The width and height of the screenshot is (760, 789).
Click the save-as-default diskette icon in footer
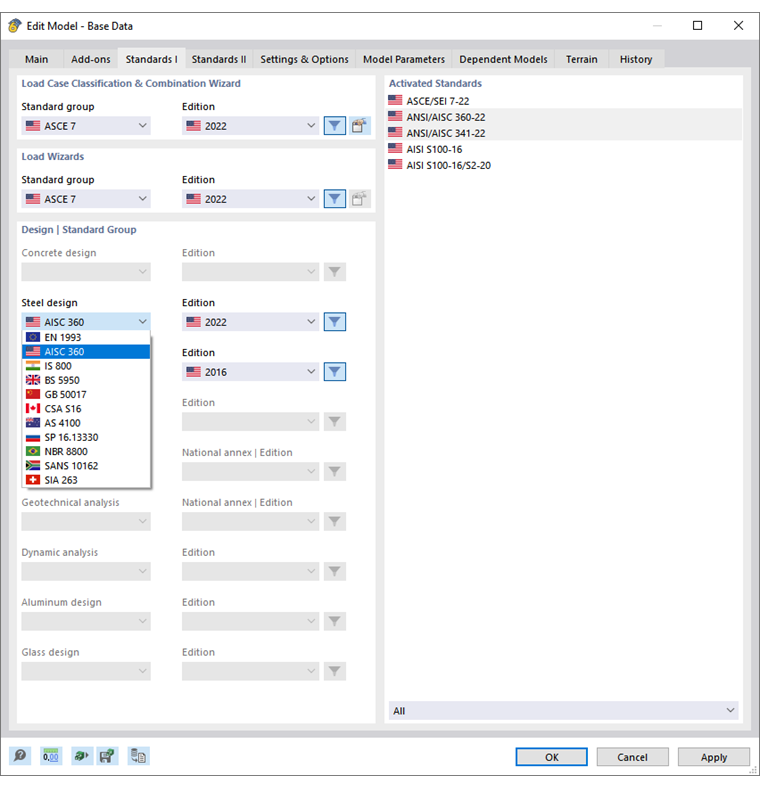pyautogui.click(x=107, y=756)
